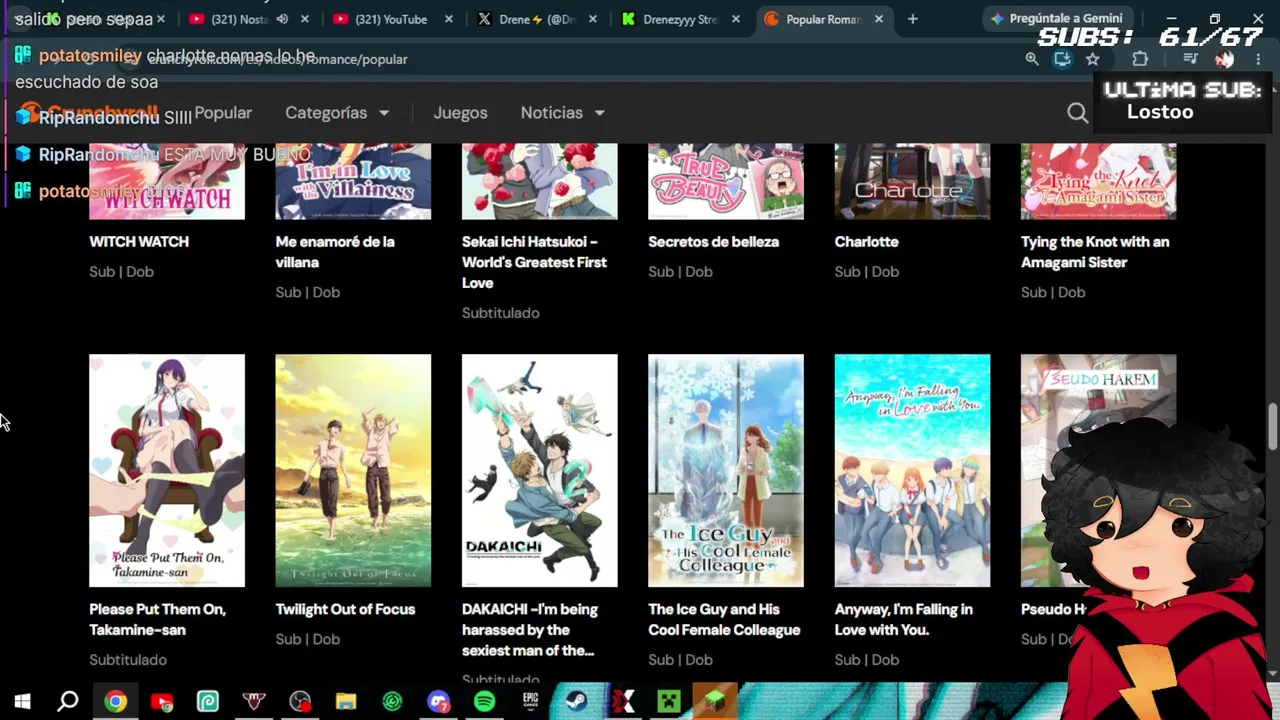Open the Popular nav item
Viewport: 1280px width, 720px height.
[223, 113]
